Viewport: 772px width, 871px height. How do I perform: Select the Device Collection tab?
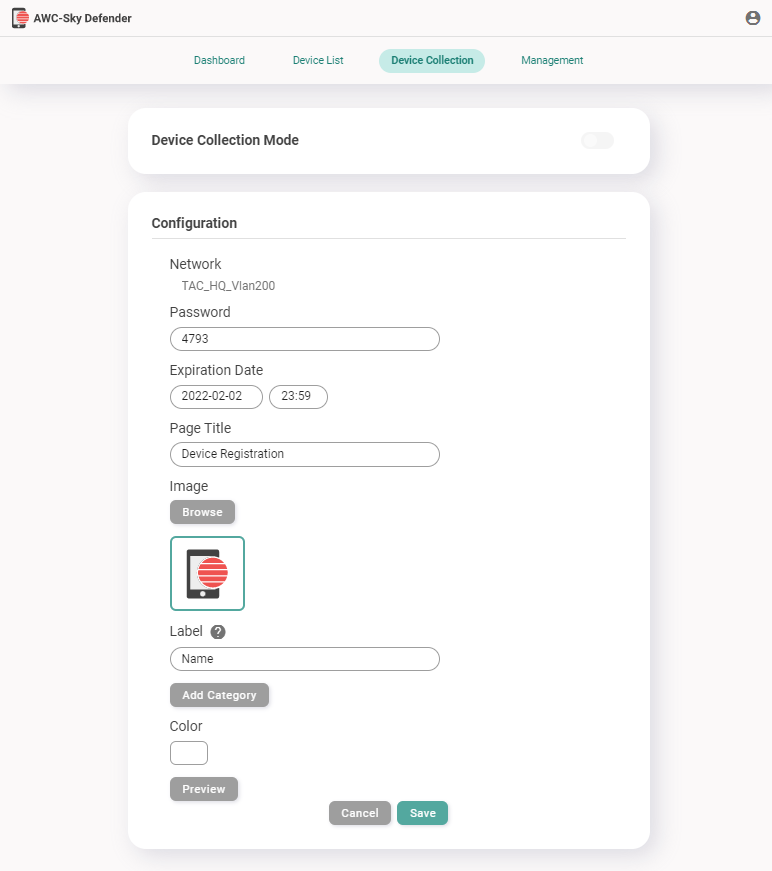pos(432,60)
